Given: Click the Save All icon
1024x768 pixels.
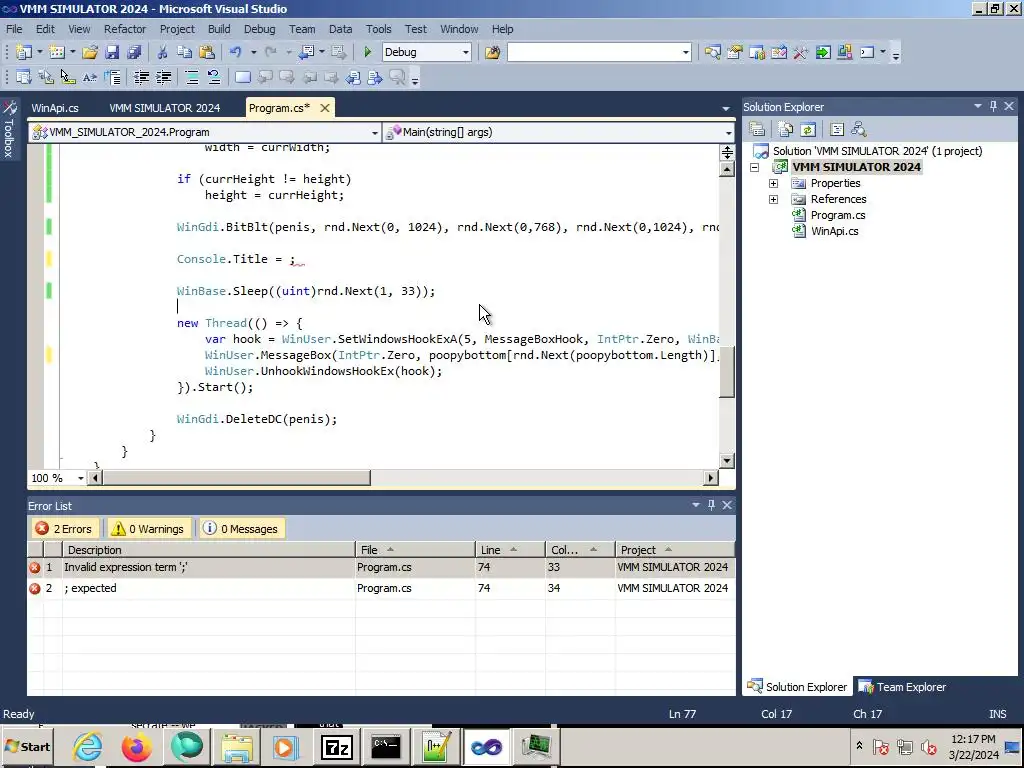Looking at the screenshot, I should [x=135, y=52].
